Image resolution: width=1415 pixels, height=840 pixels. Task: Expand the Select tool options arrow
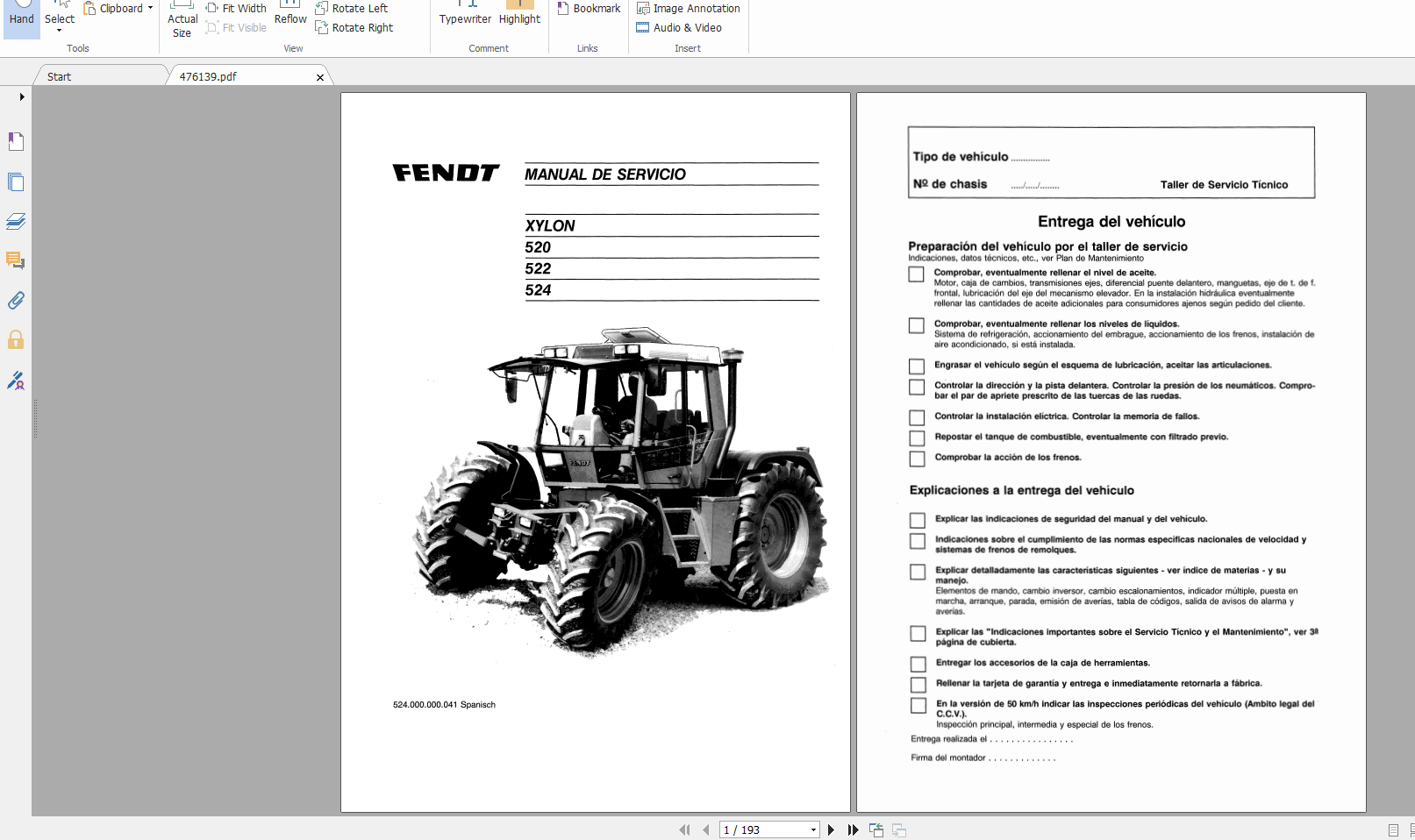pos(58,30)
